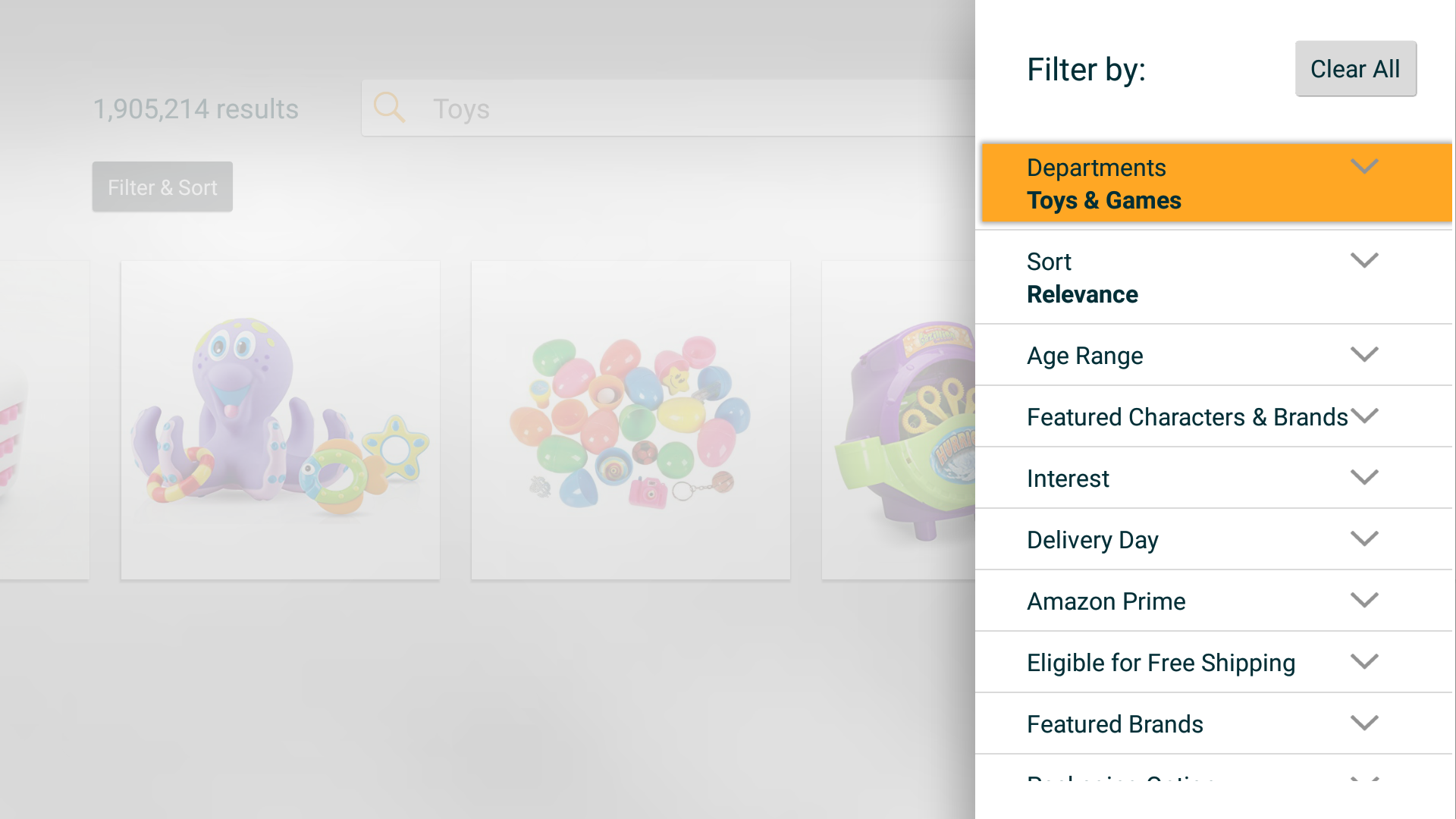Screen dimensions: 1456x819
Task: Open Eligible for Free Shipping options
Action: click(1364, 661)
